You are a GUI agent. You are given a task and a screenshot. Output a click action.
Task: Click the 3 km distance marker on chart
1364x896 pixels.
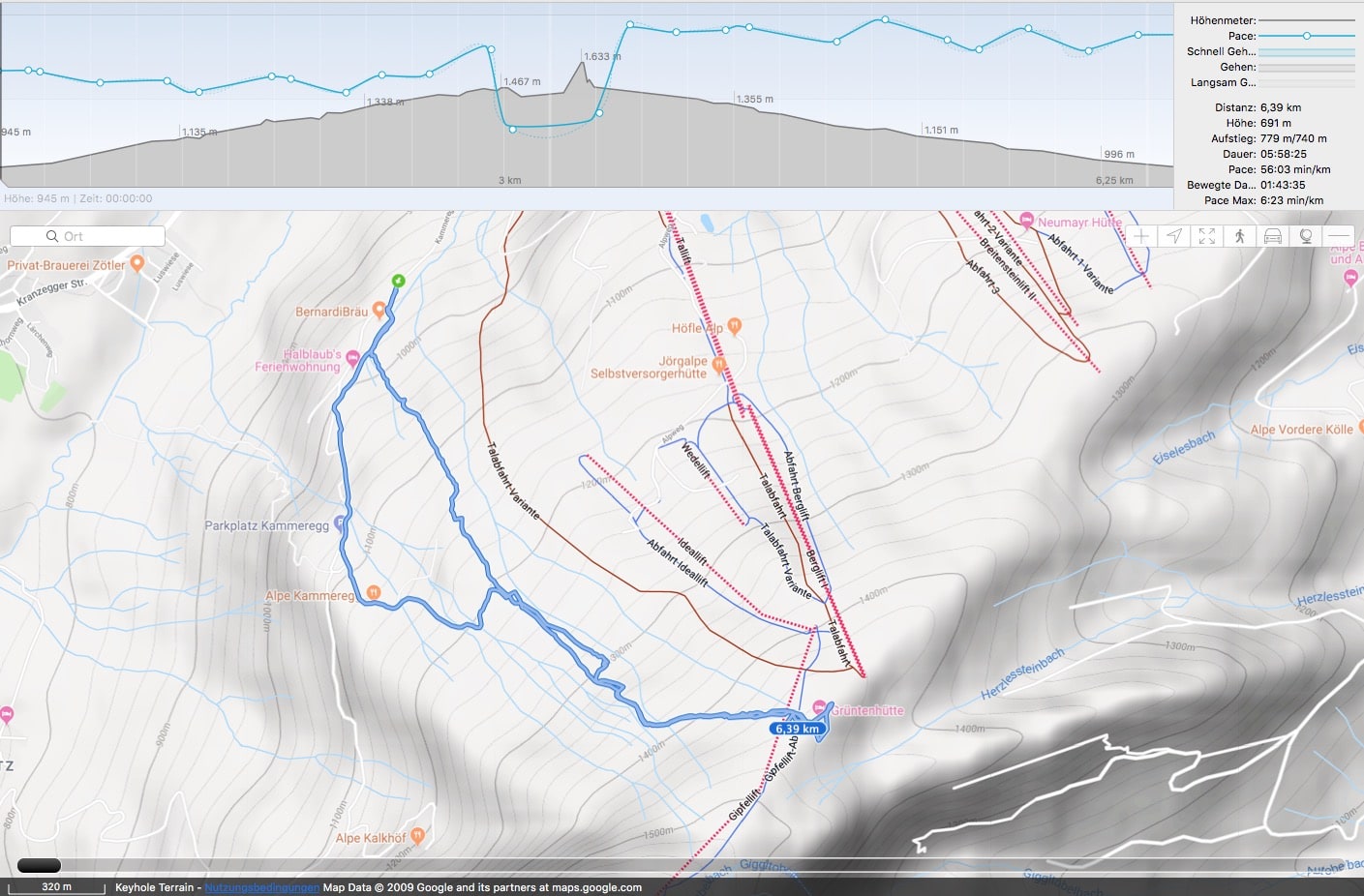[509, 180]
